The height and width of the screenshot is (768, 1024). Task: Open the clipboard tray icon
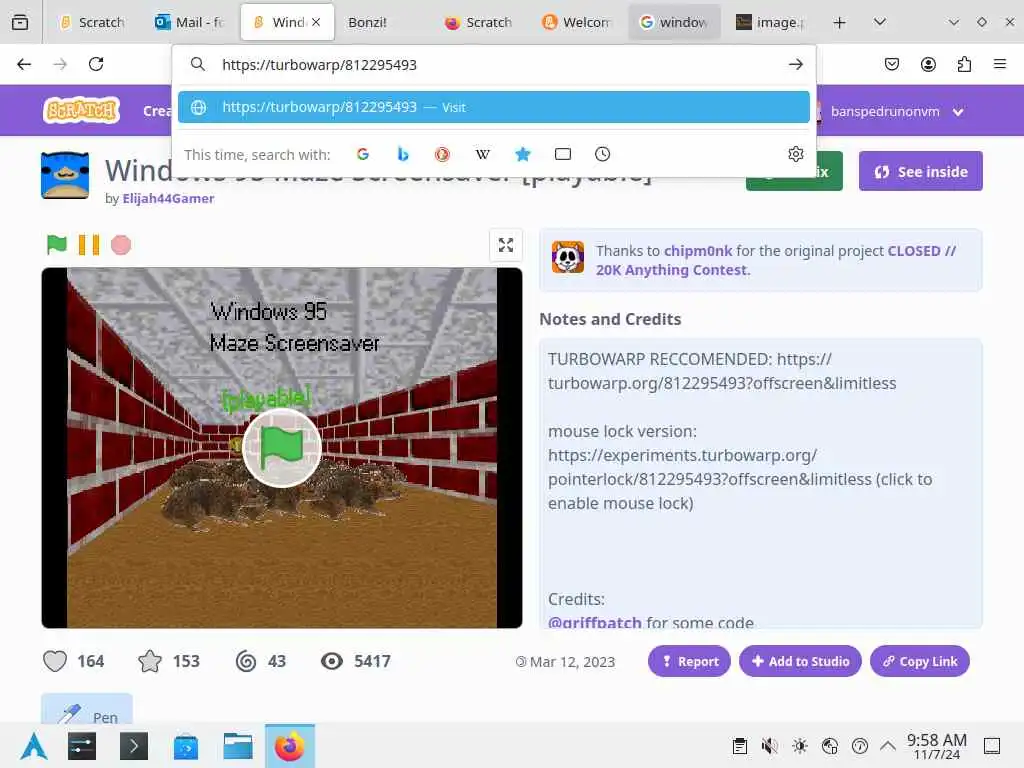tap(739, 746)
